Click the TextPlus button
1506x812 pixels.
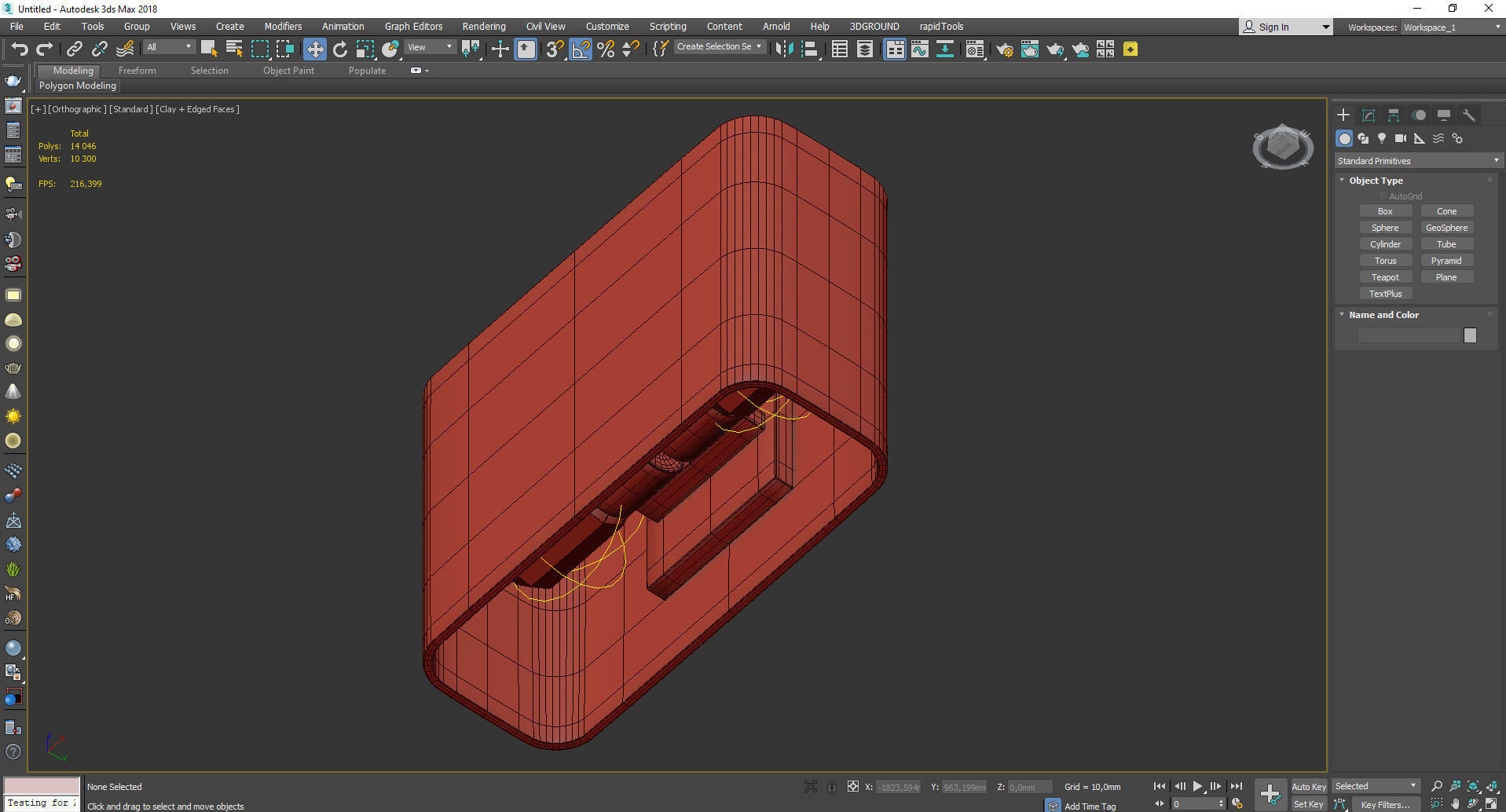(x=1385, y=294)
